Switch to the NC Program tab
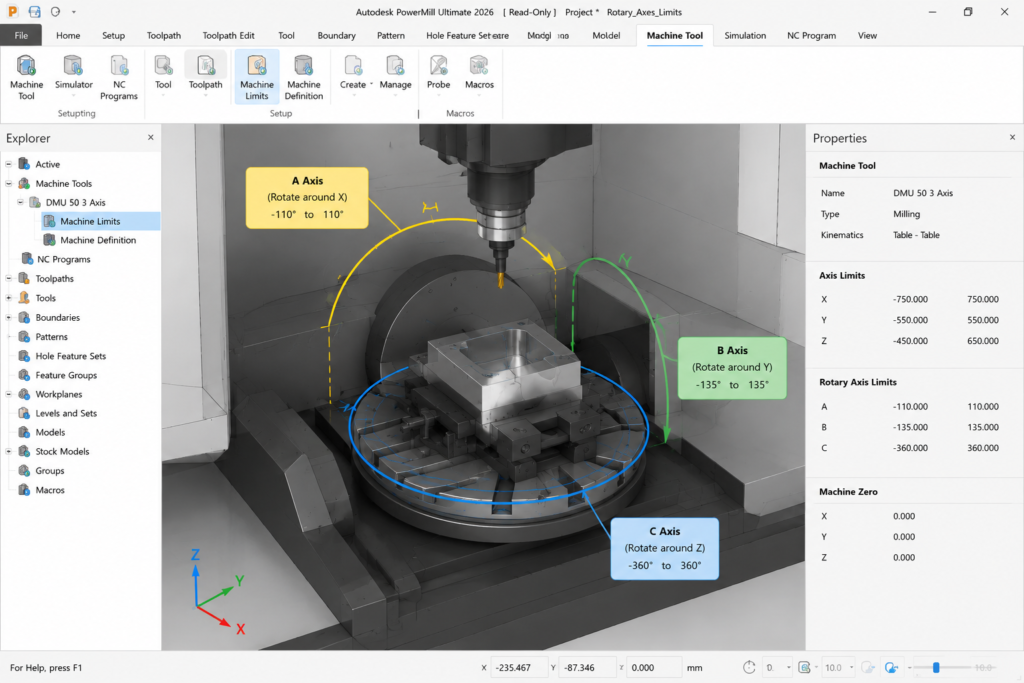1024x683 pixels. point(811,35)
